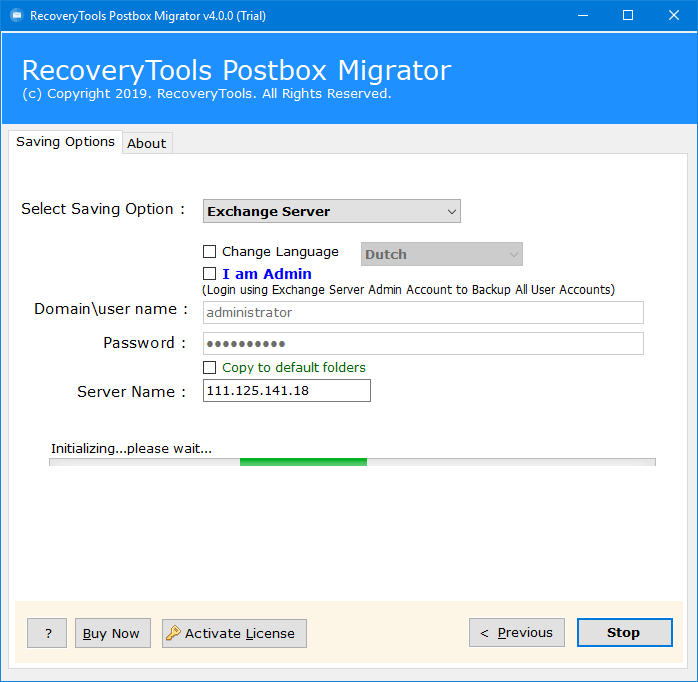Expand the Dutch language dropdown

(442, 254)
